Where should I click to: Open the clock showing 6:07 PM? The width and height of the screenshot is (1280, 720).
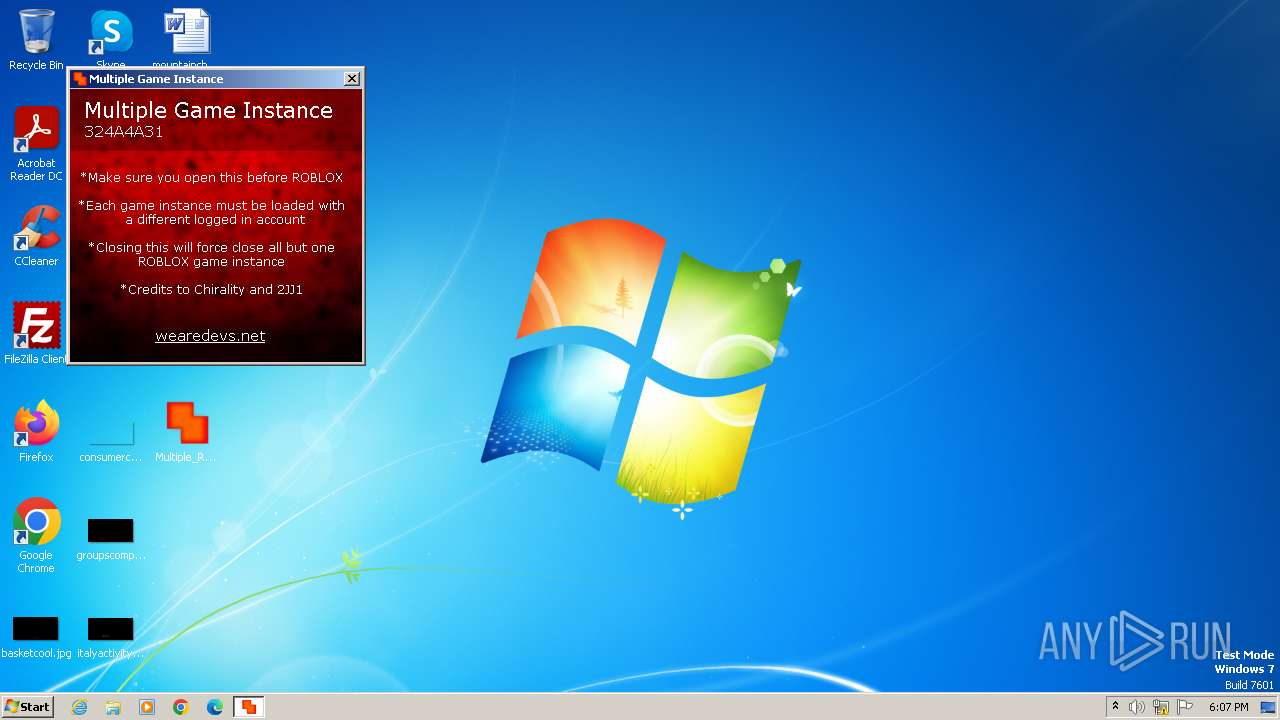click(1228, 707)
